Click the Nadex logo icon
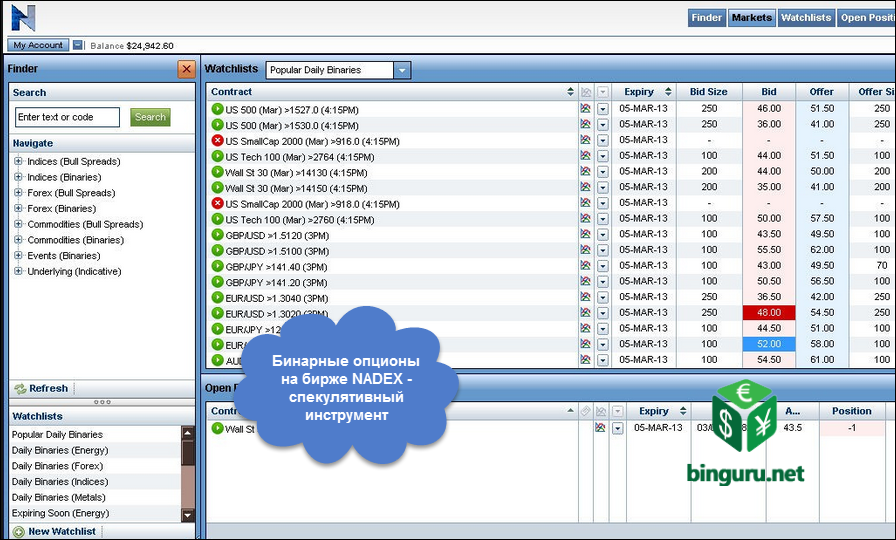Image resolution: width=896 pixels, height=540 pixels. tap(23, 18)
